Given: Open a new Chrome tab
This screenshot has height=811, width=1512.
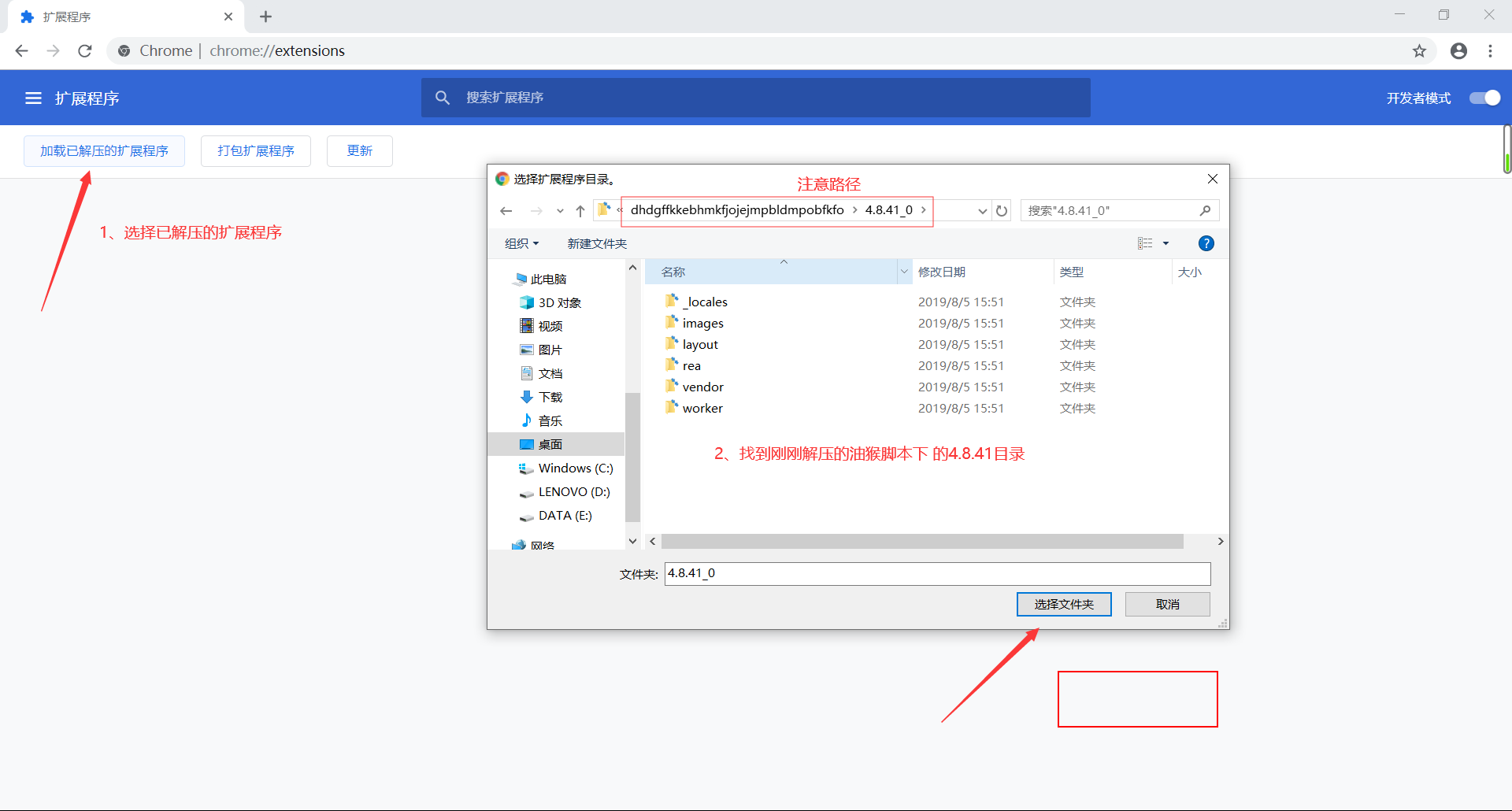Looking at the screenshot, I should coord(265,17).
